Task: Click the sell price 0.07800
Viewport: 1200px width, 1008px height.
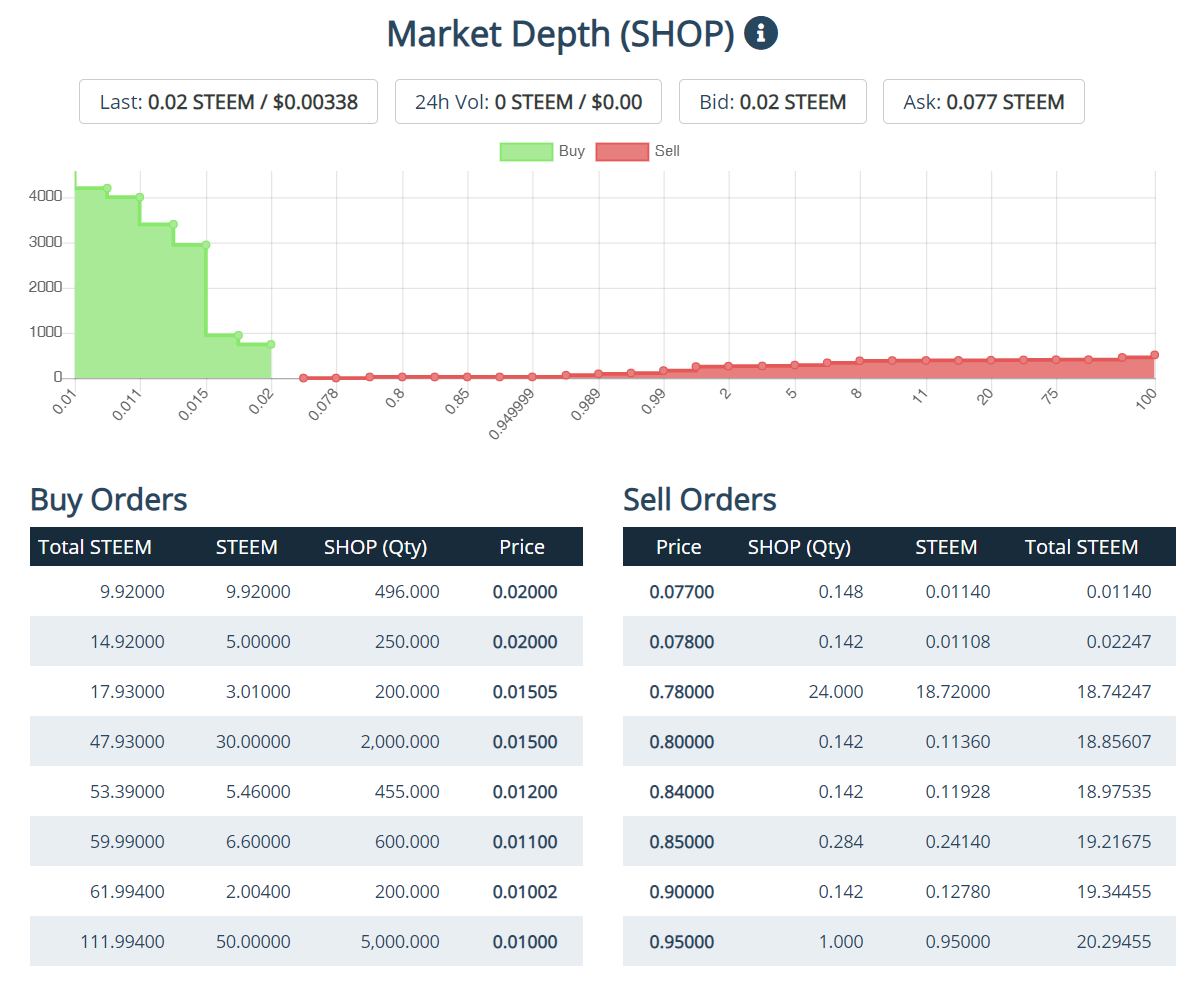Action: click(682, 641)
